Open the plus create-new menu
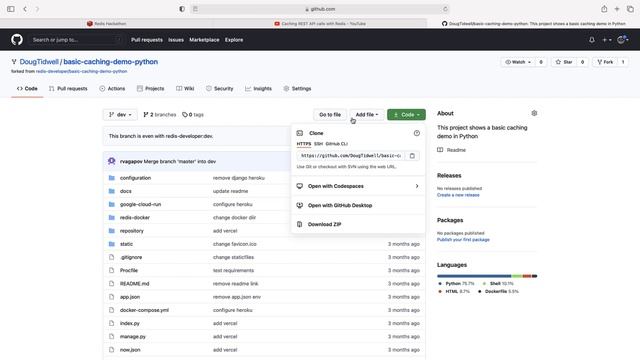 607,40
